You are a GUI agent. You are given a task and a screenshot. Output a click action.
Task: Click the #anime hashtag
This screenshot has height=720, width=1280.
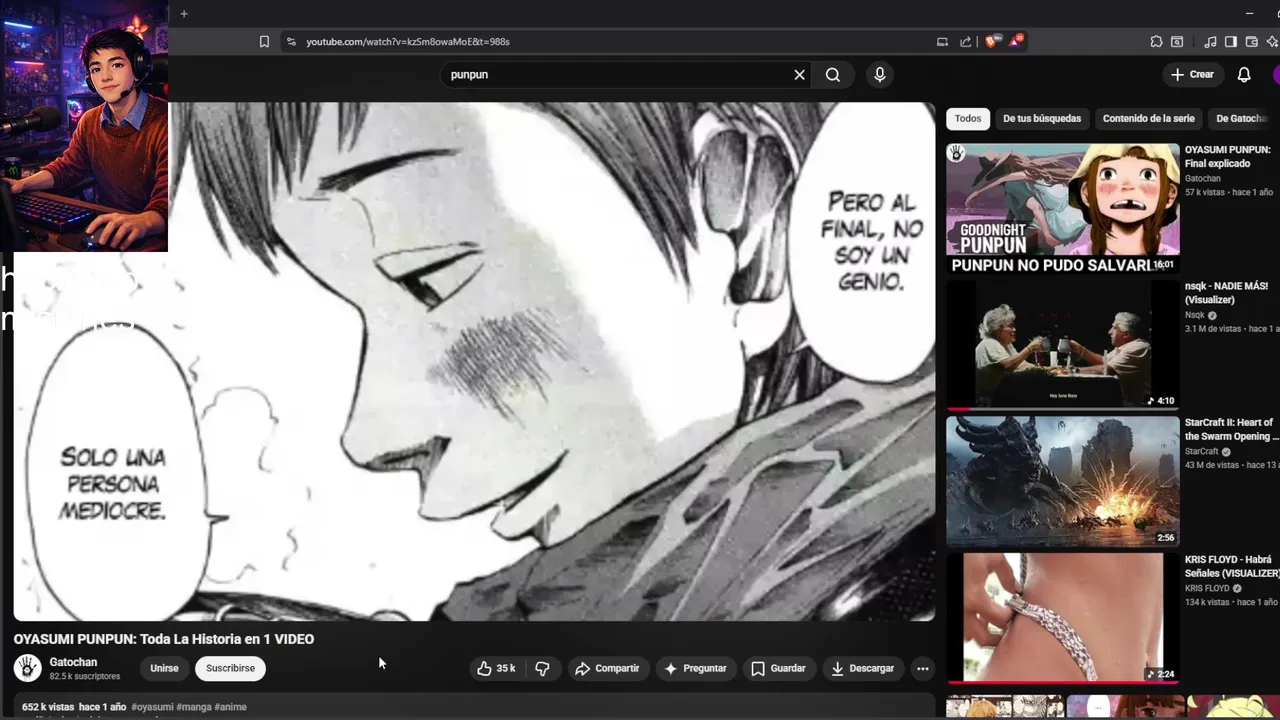click(230, 707)
